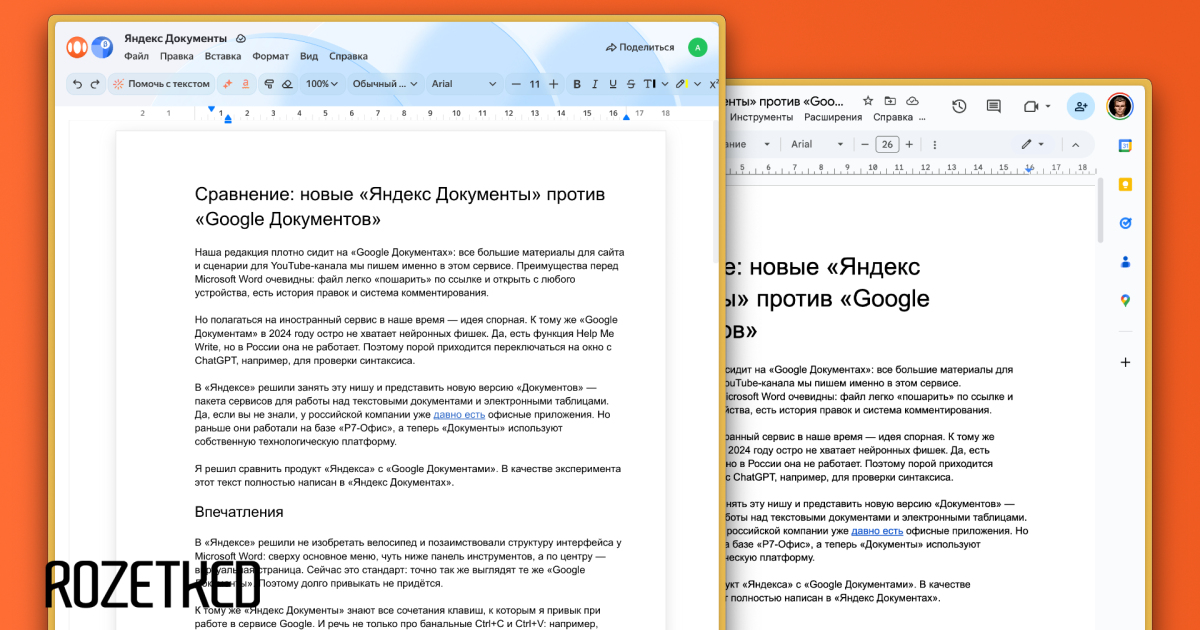Click the text color «T» icon

[x=649, y=84]
